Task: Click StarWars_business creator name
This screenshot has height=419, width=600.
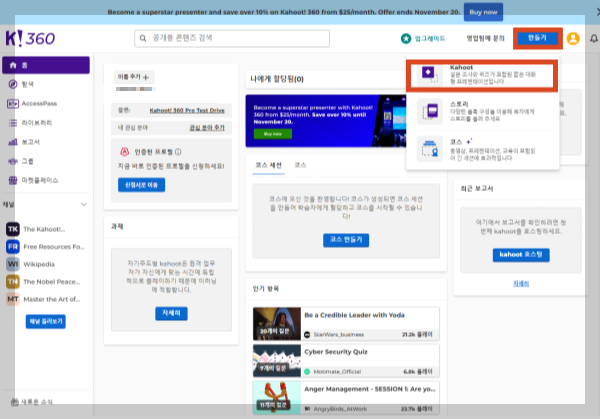Action: click(x=338, y=335)
